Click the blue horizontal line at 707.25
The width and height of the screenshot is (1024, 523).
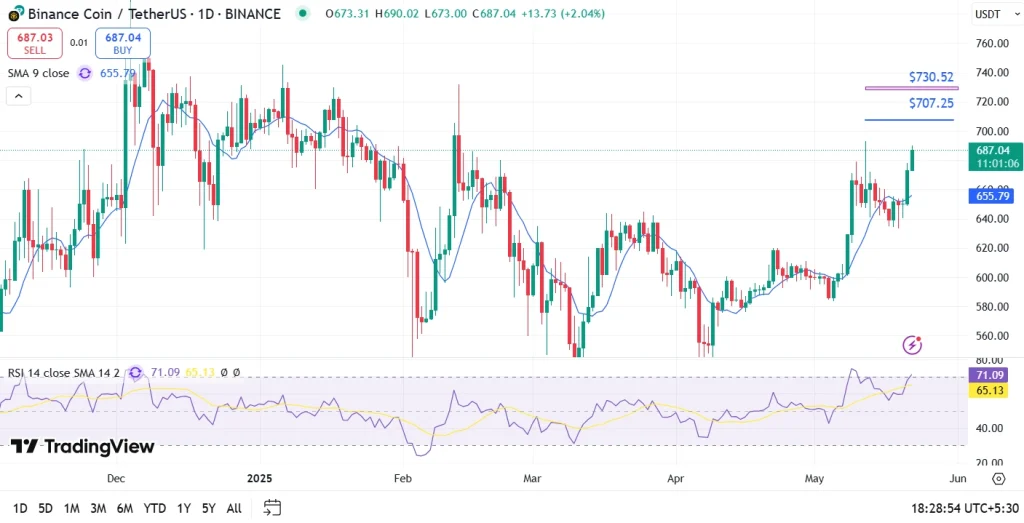(x=909, y=119)
